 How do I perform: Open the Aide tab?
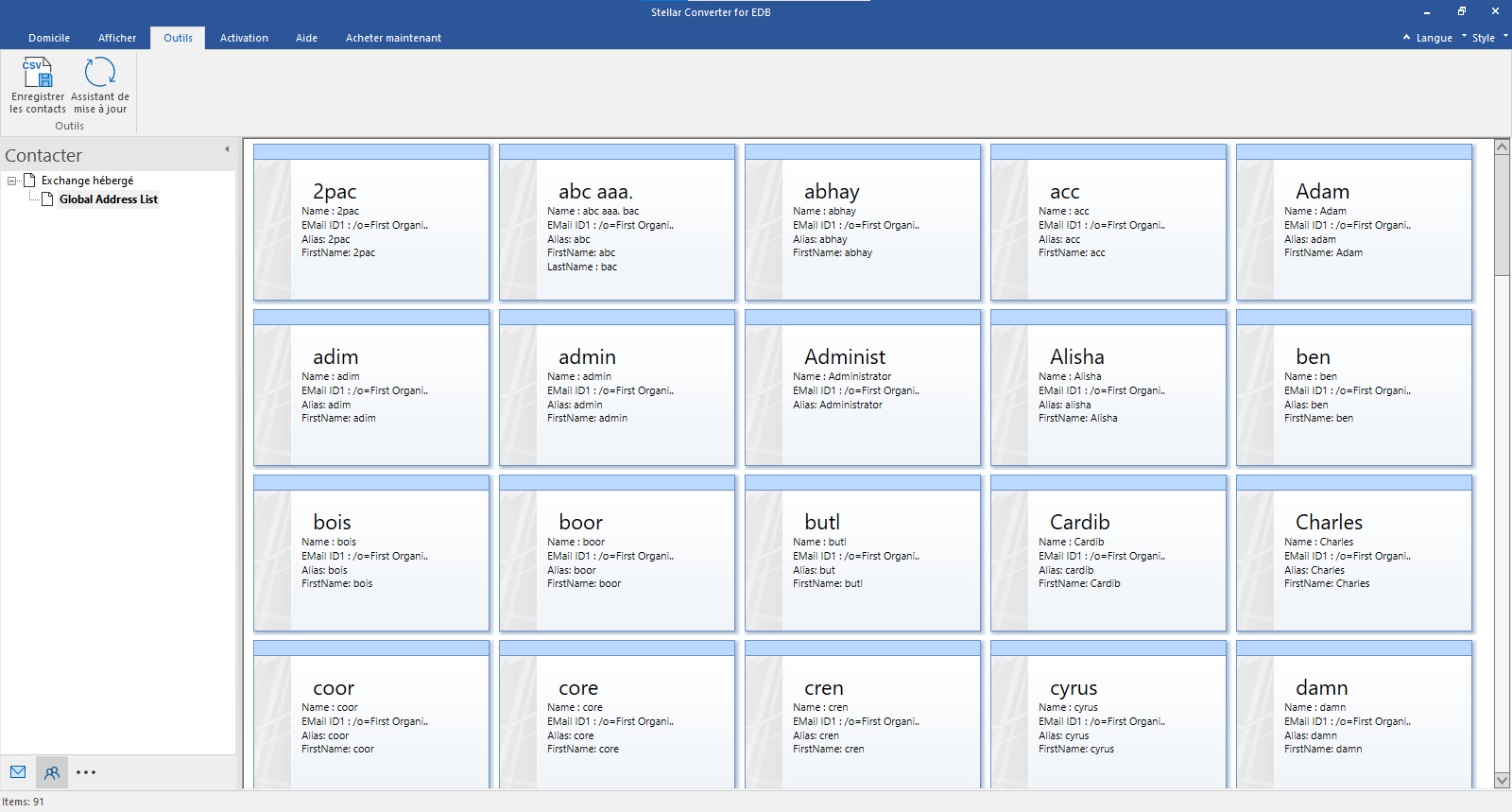(x=306, y=38)
